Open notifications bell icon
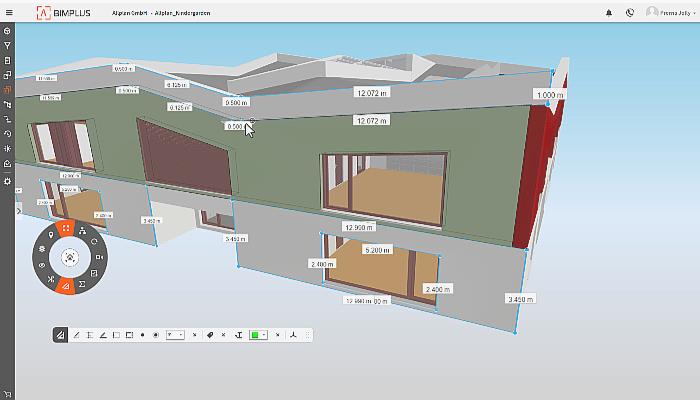This screenshot has height=400, width=700. point(610,13)
